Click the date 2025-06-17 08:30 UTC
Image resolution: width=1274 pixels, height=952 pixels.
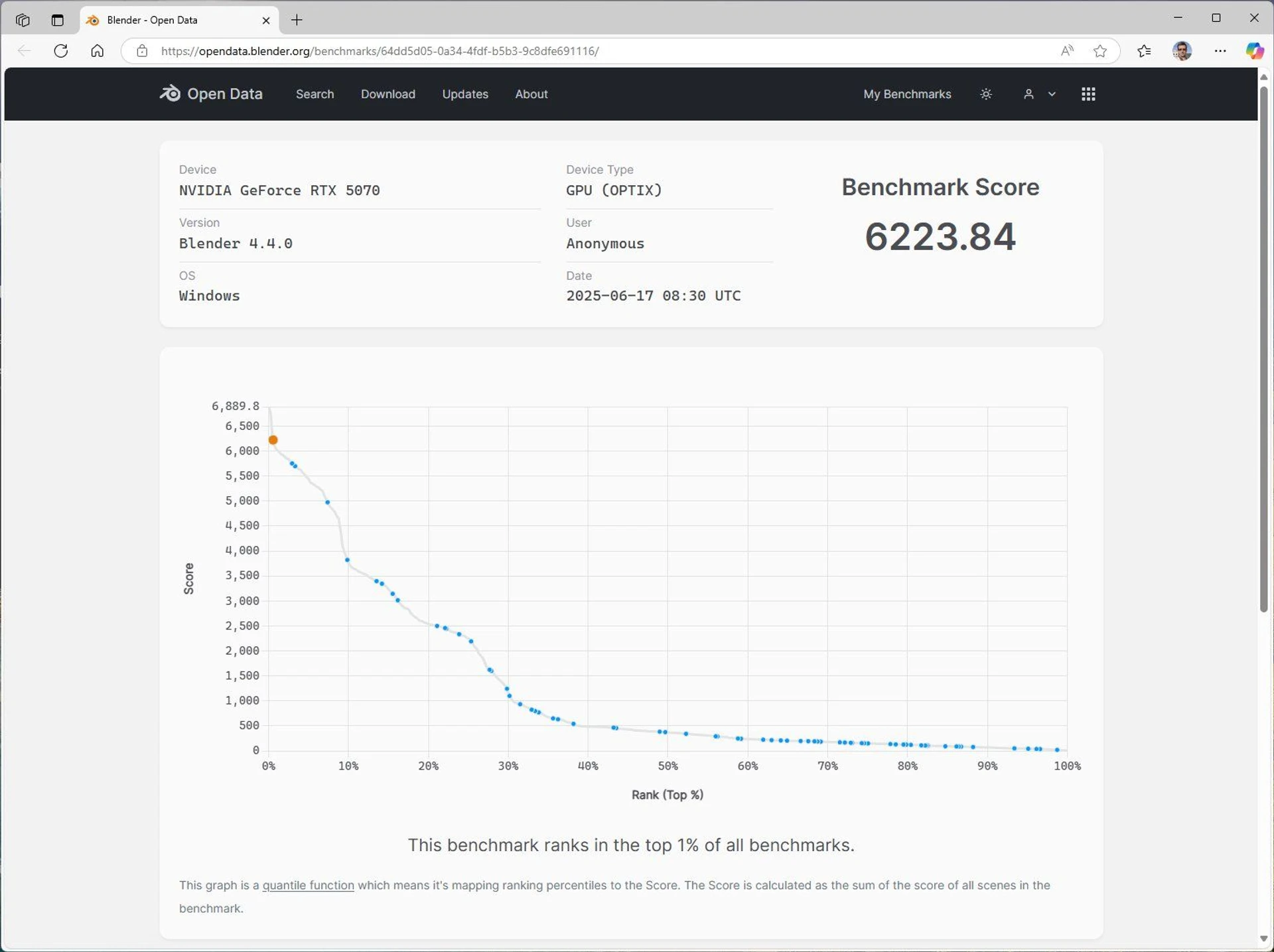point(654,296)
